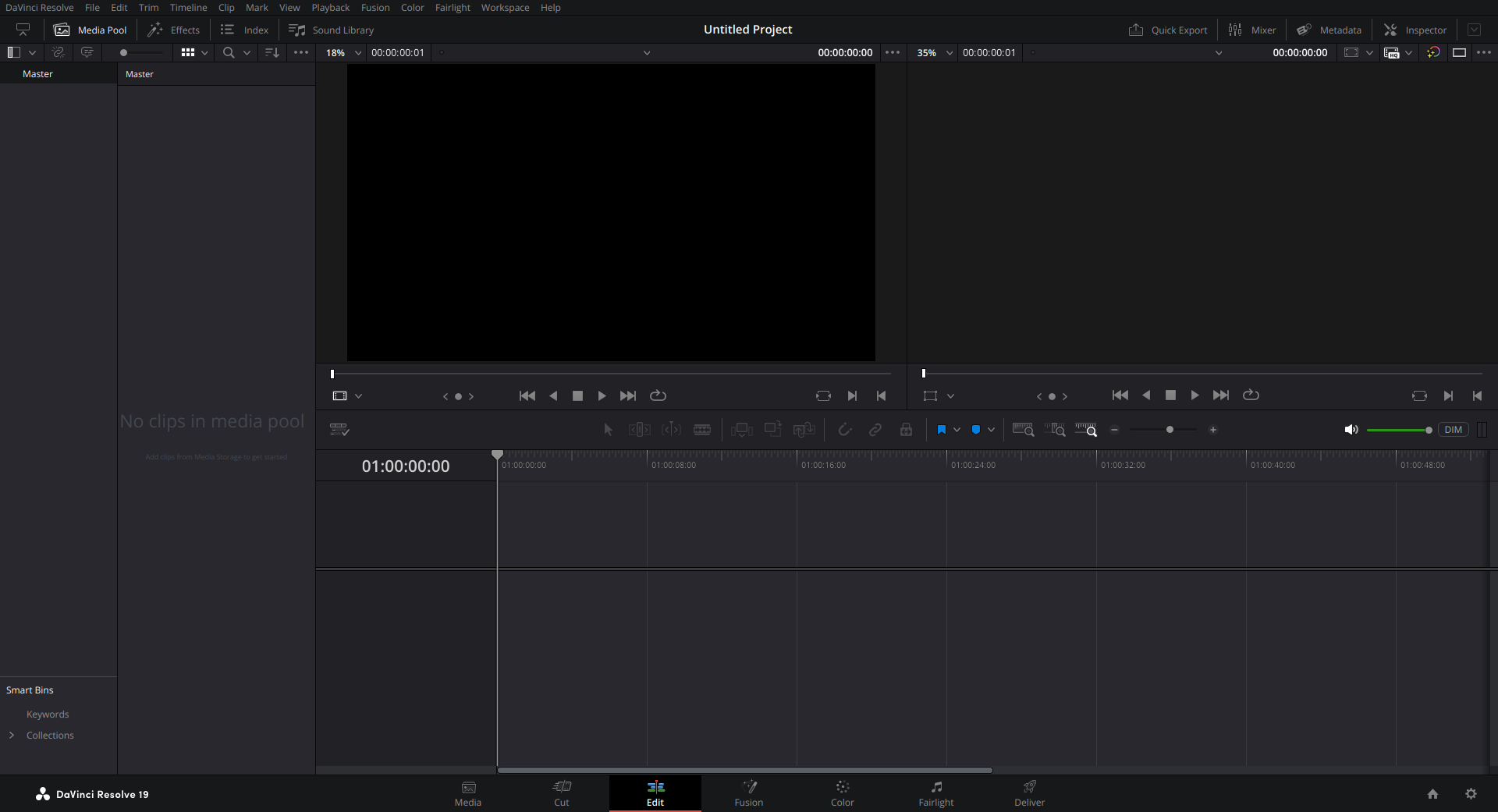The height and width of the screenshot is (812, 1498).
Task: Mark In point in timeline viewer
Action: click(x=1448, y=396)
